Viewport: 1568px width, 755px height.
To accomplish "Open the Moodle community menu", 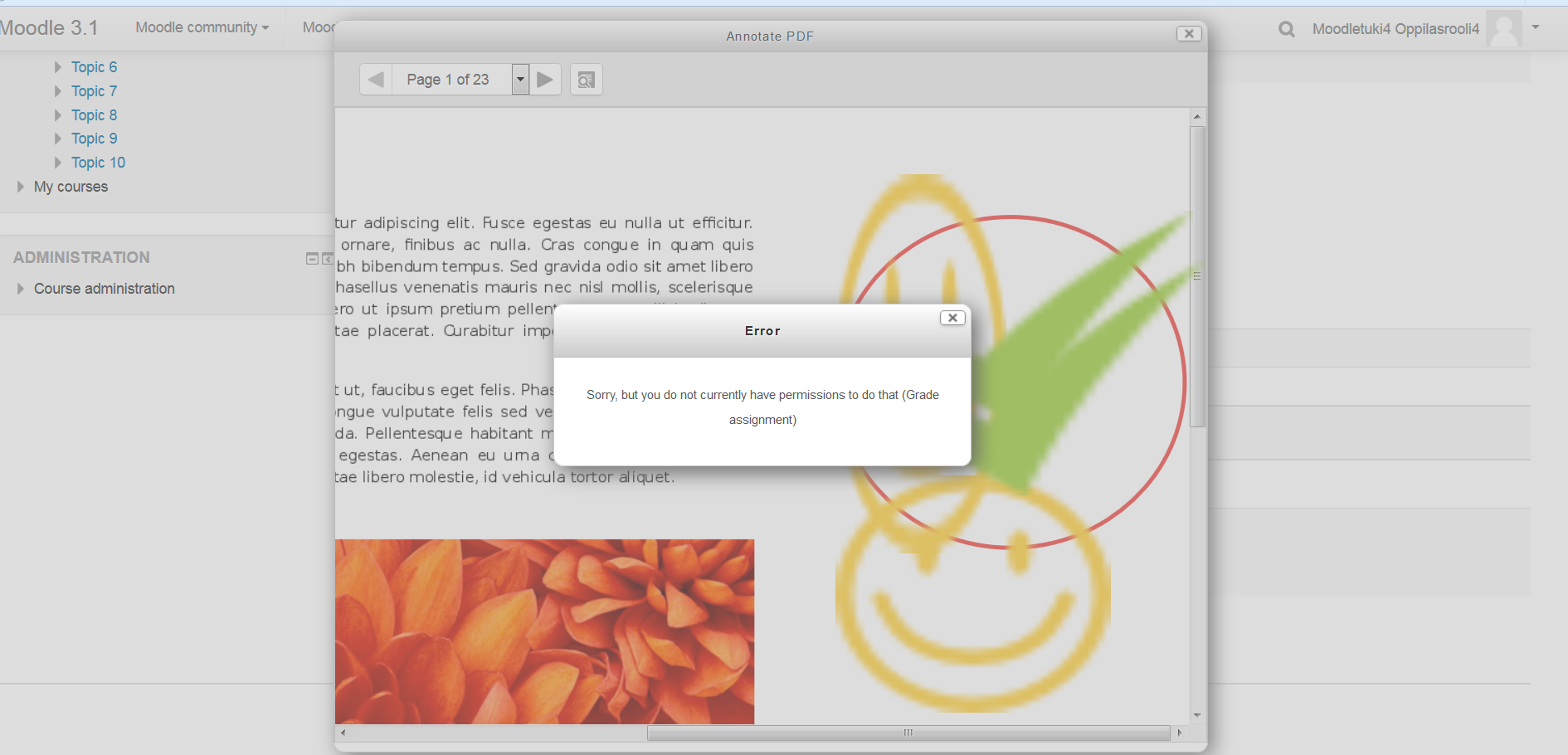I will [202, 27].
